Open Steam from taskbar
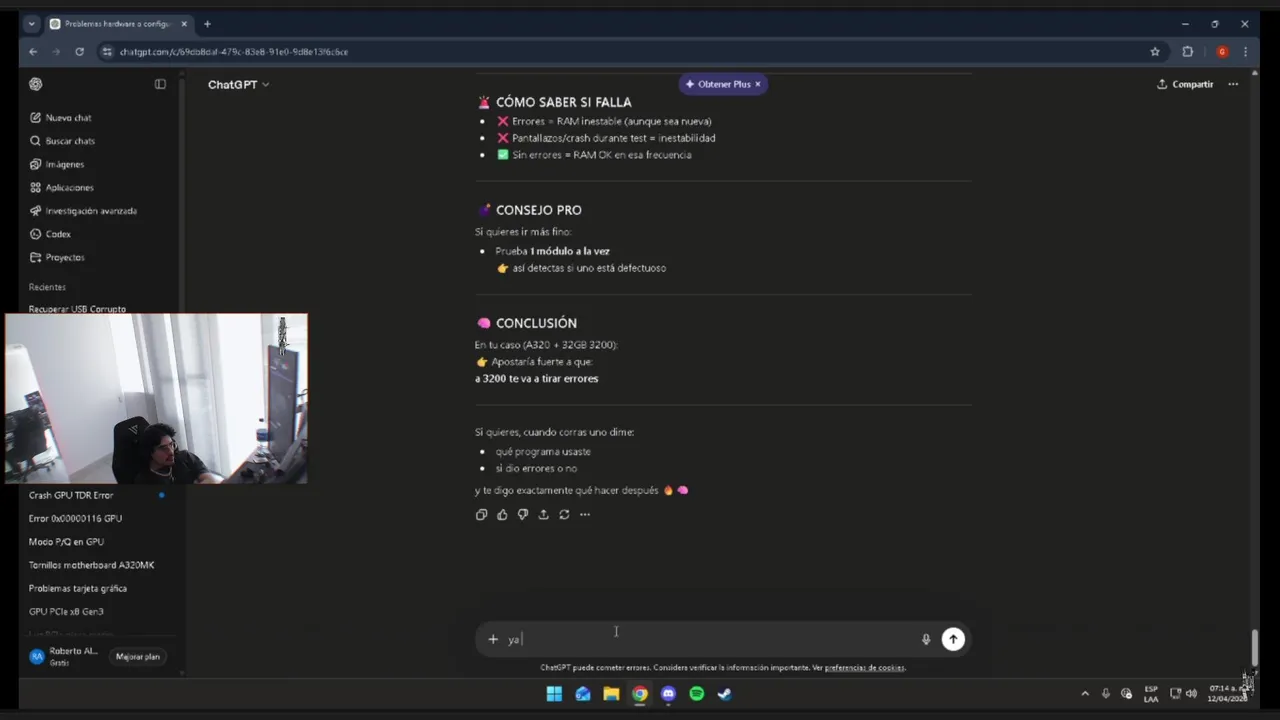This screenshot has height=720, width=1280. coord(725,694)
